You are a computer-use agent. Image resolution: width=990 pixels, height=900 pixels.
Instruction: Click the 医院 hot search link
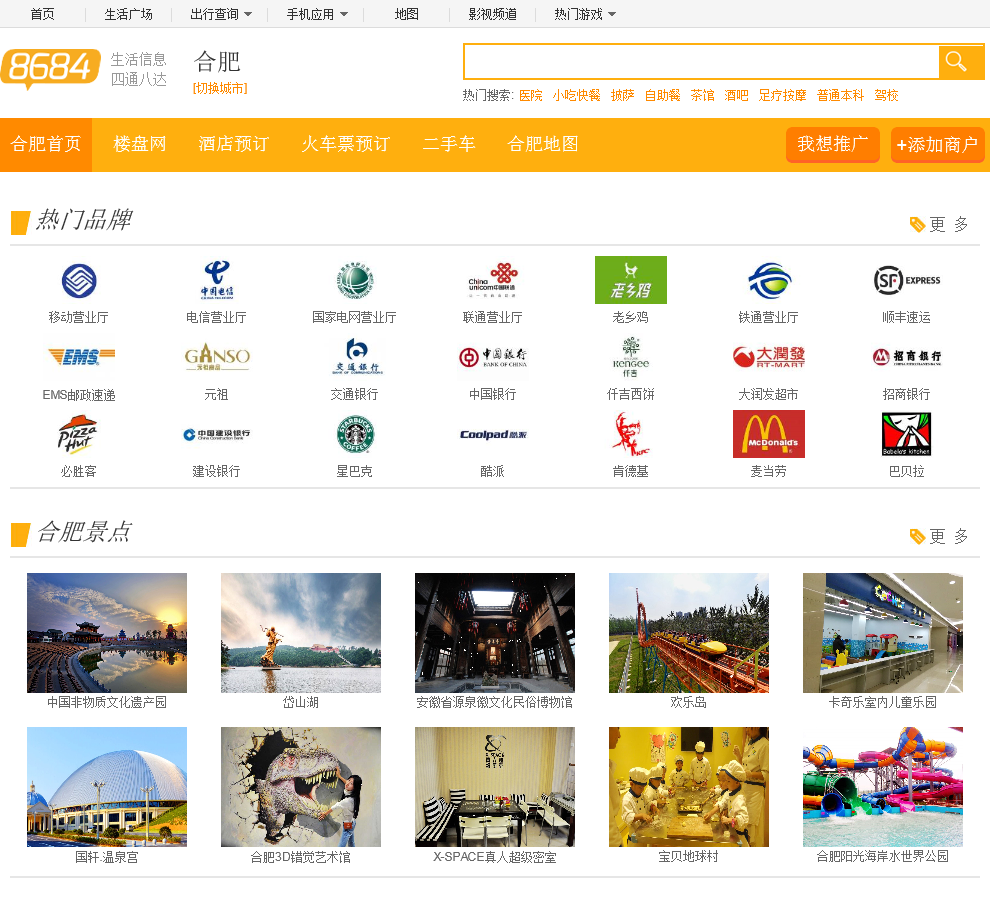coord(531,95)
